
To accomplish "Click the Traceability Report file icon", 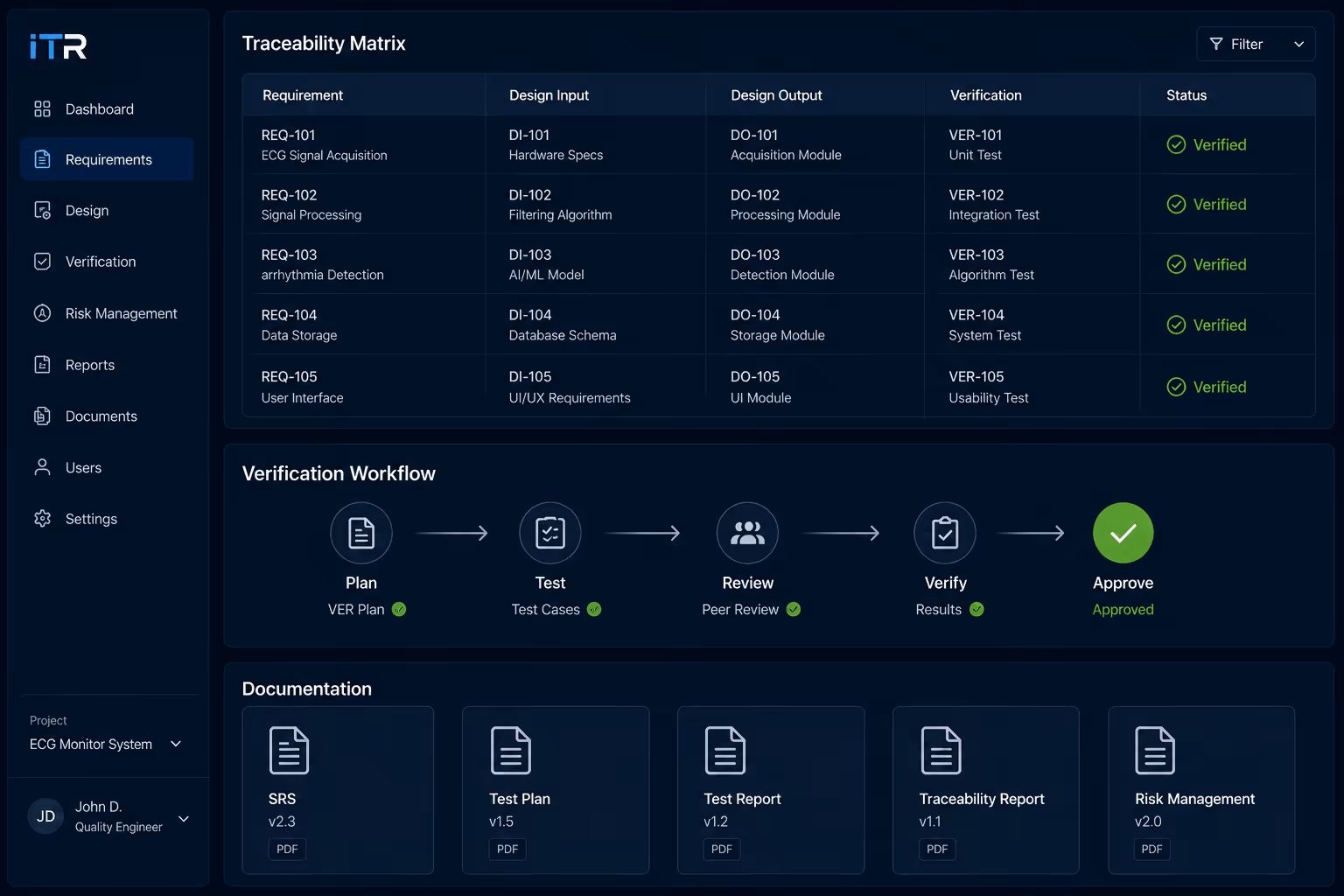I will [941, 751].
